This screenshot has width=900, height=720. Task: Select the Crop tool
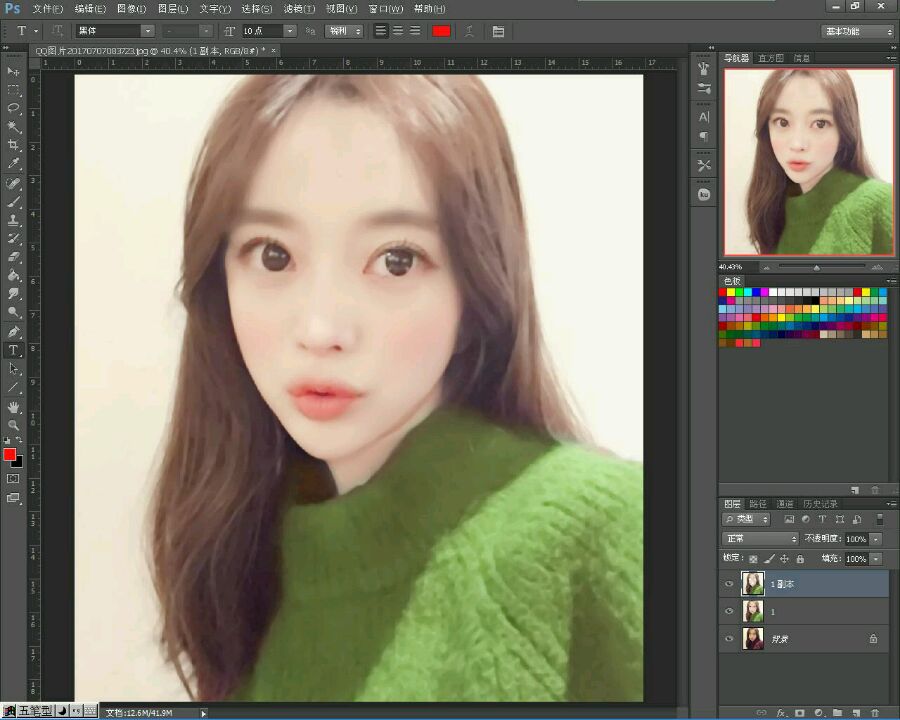[13, 145]
